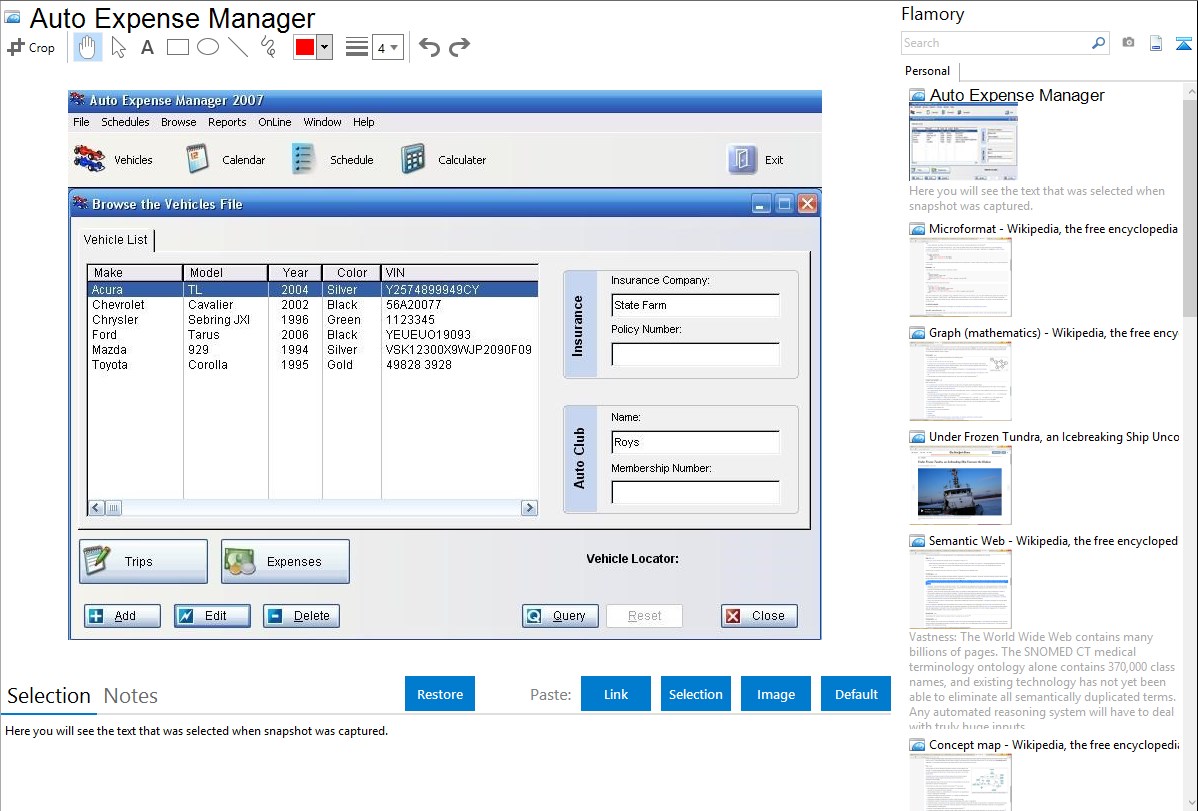Open the Expenses button
The height and width of the screenshot is (811, 1198).
click(286, 562)
